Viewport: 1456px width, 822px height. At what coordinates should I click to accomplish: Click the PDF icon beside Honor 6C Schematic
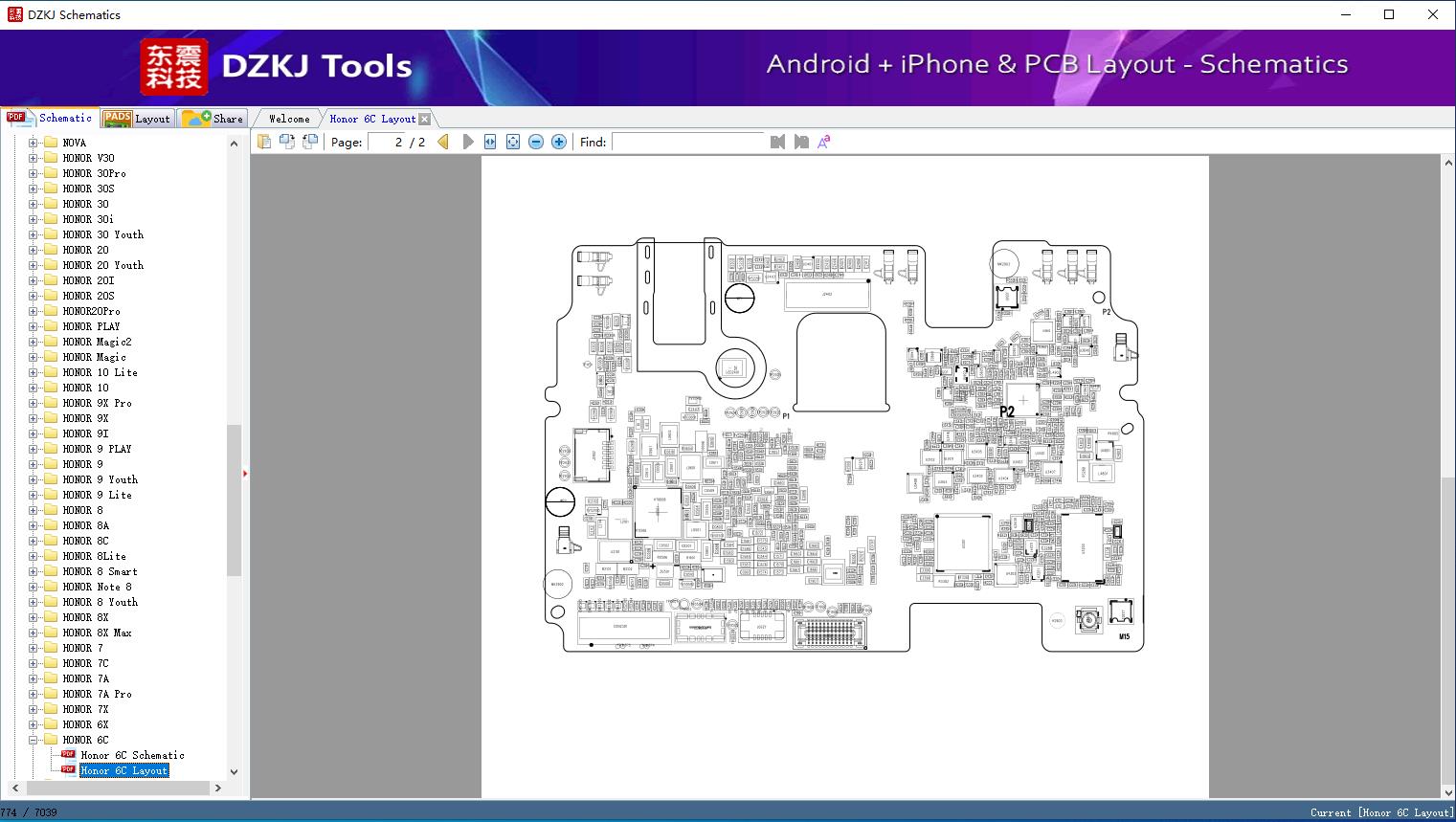click(68, 754)
